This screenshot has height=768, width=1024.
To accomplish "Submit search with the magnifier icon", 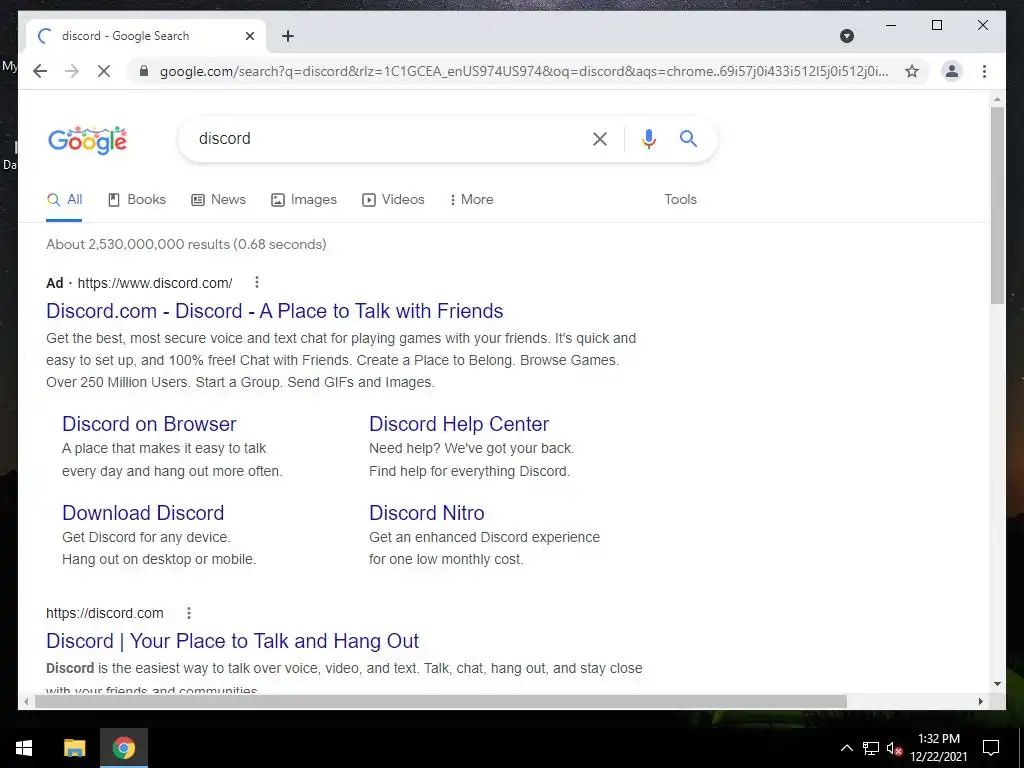I will [688, 138].
